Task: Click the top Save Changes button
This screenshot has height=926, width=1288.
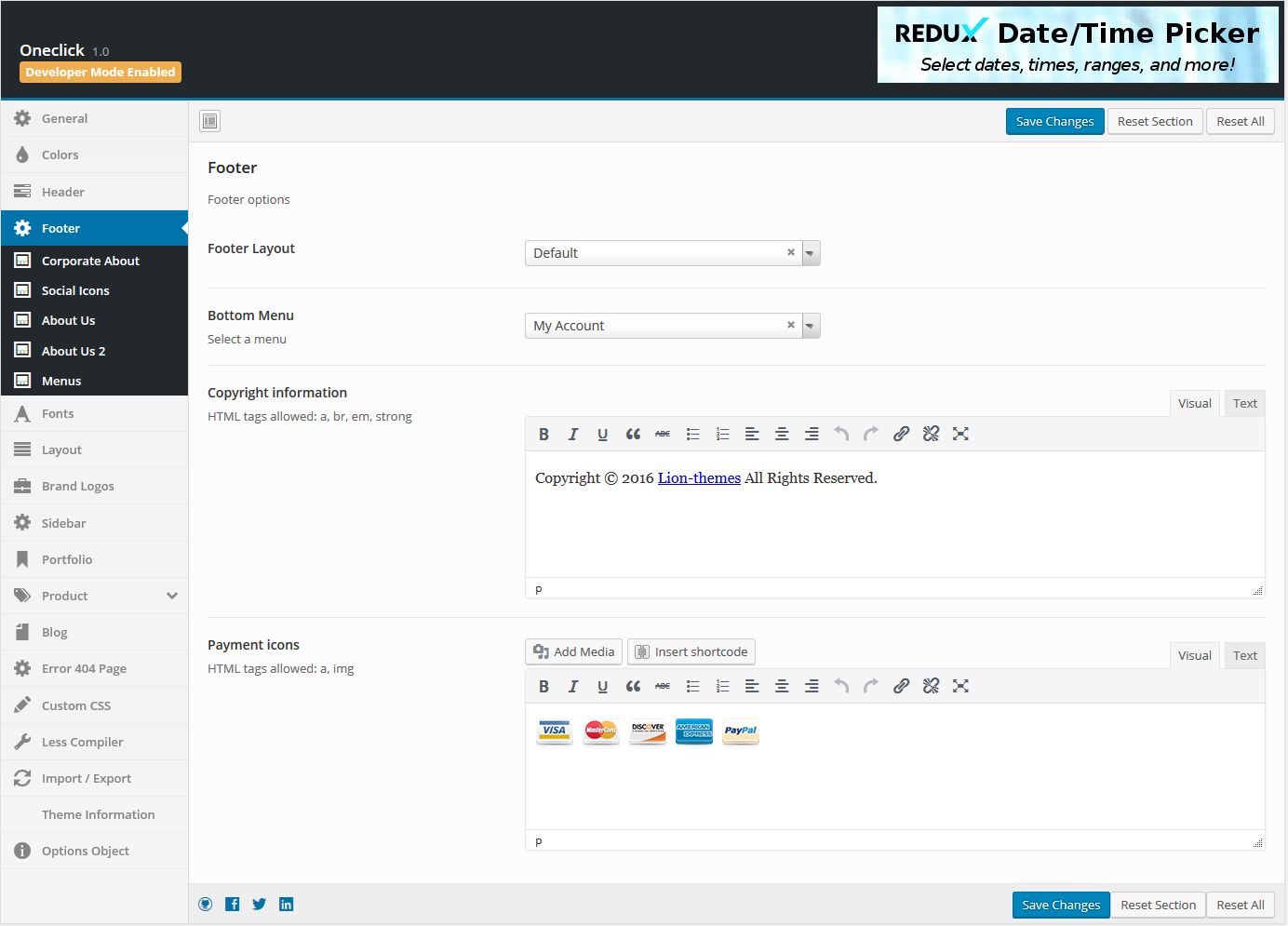Action: coord(1054,122)
